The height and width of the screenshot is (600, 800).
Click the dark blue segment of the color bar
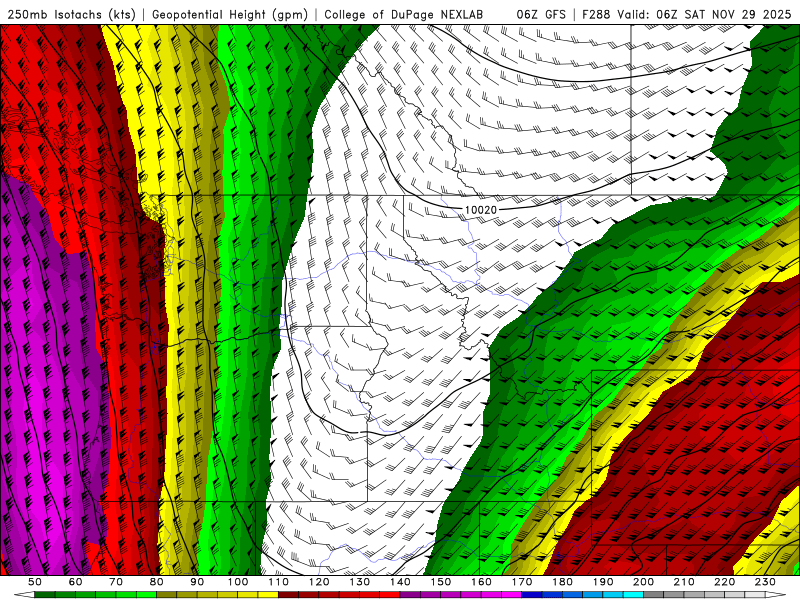[x=532, y=595]
